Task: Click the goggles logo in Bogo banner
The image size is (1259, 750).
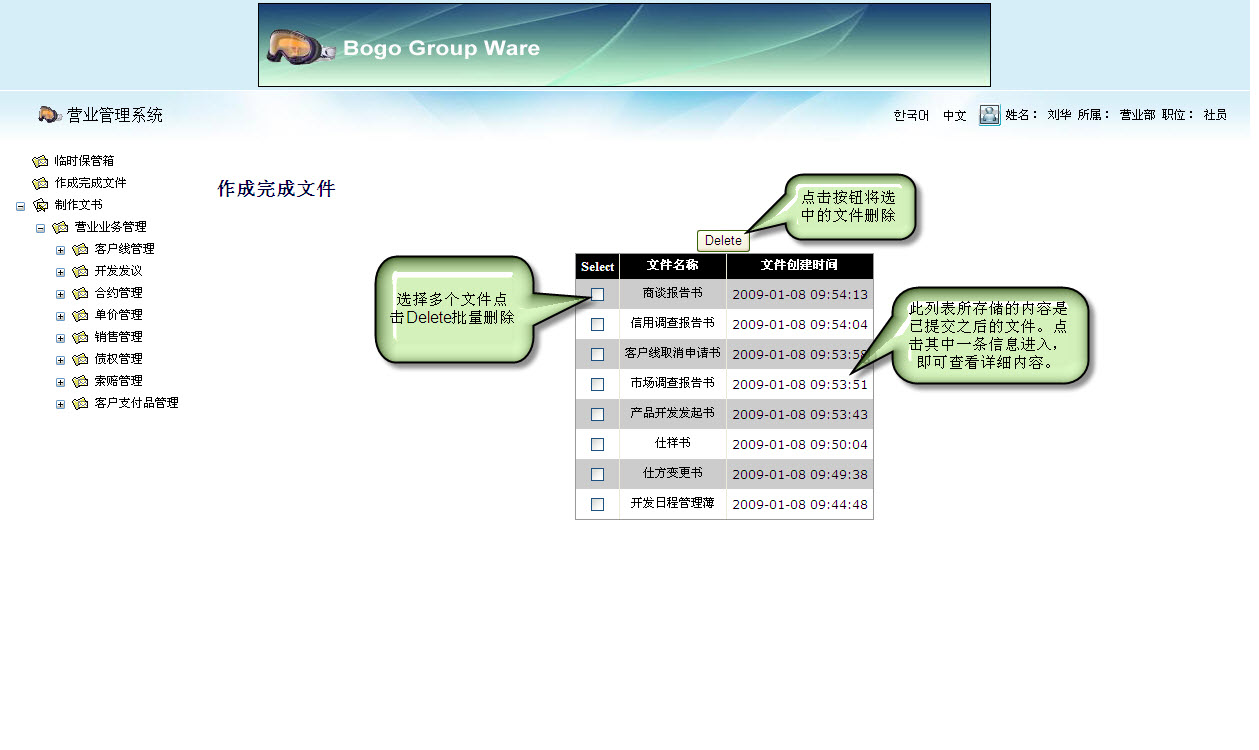Action: pos(300,47)
